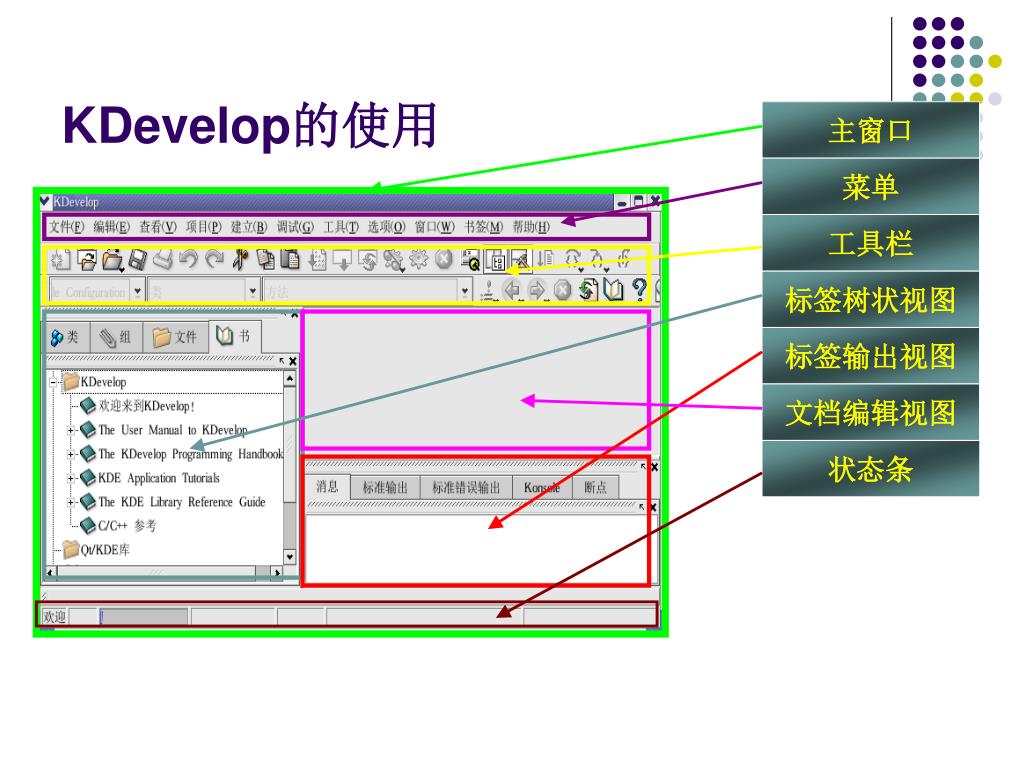Open the 工具(T) menu
Viewport: 1024px width, 768px height.
340,227
